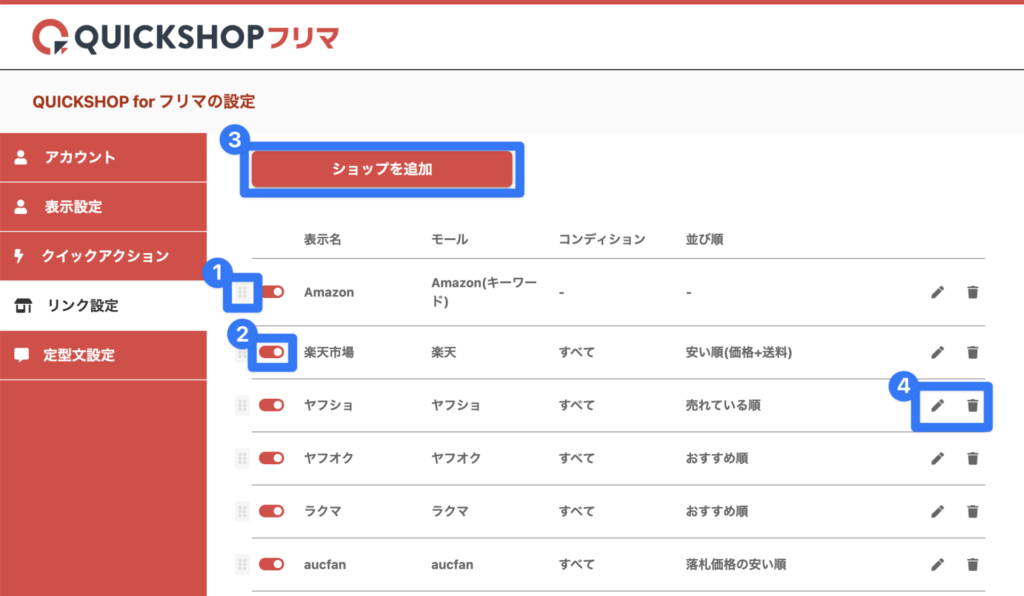Turn off the ヤフショ toggle switch
Viewport: 1024px width, 596px height.
[271, 405]
